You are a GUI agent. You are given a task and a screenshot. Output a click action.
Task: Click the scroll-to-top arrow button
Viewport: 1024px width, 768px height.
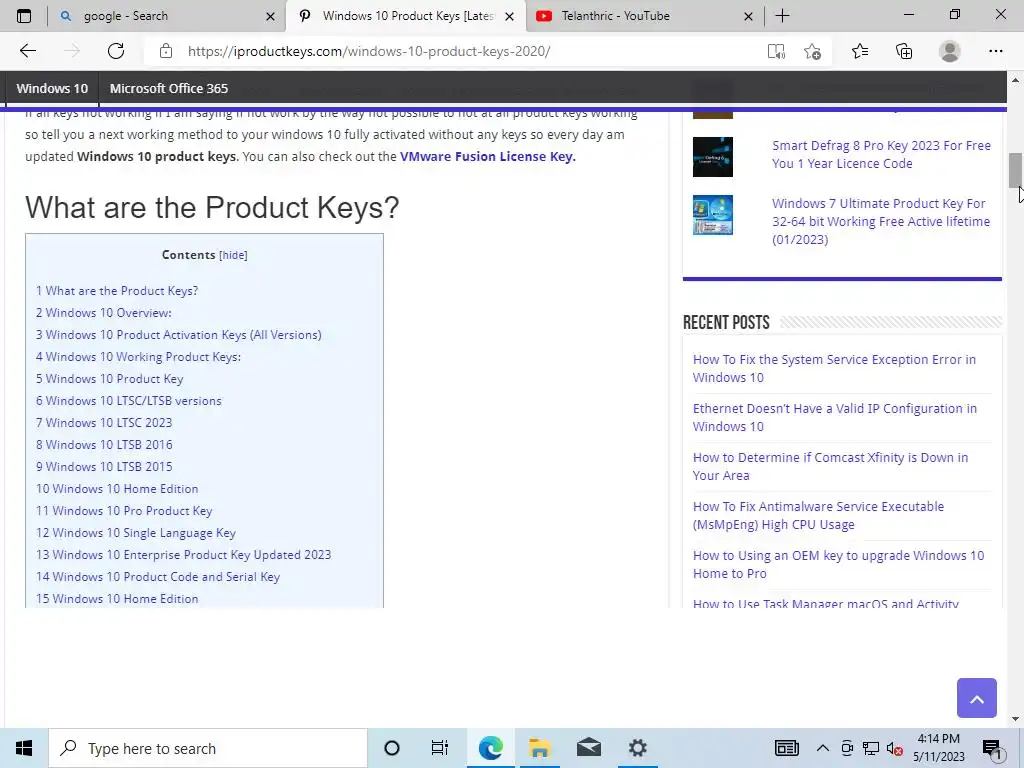976,698
